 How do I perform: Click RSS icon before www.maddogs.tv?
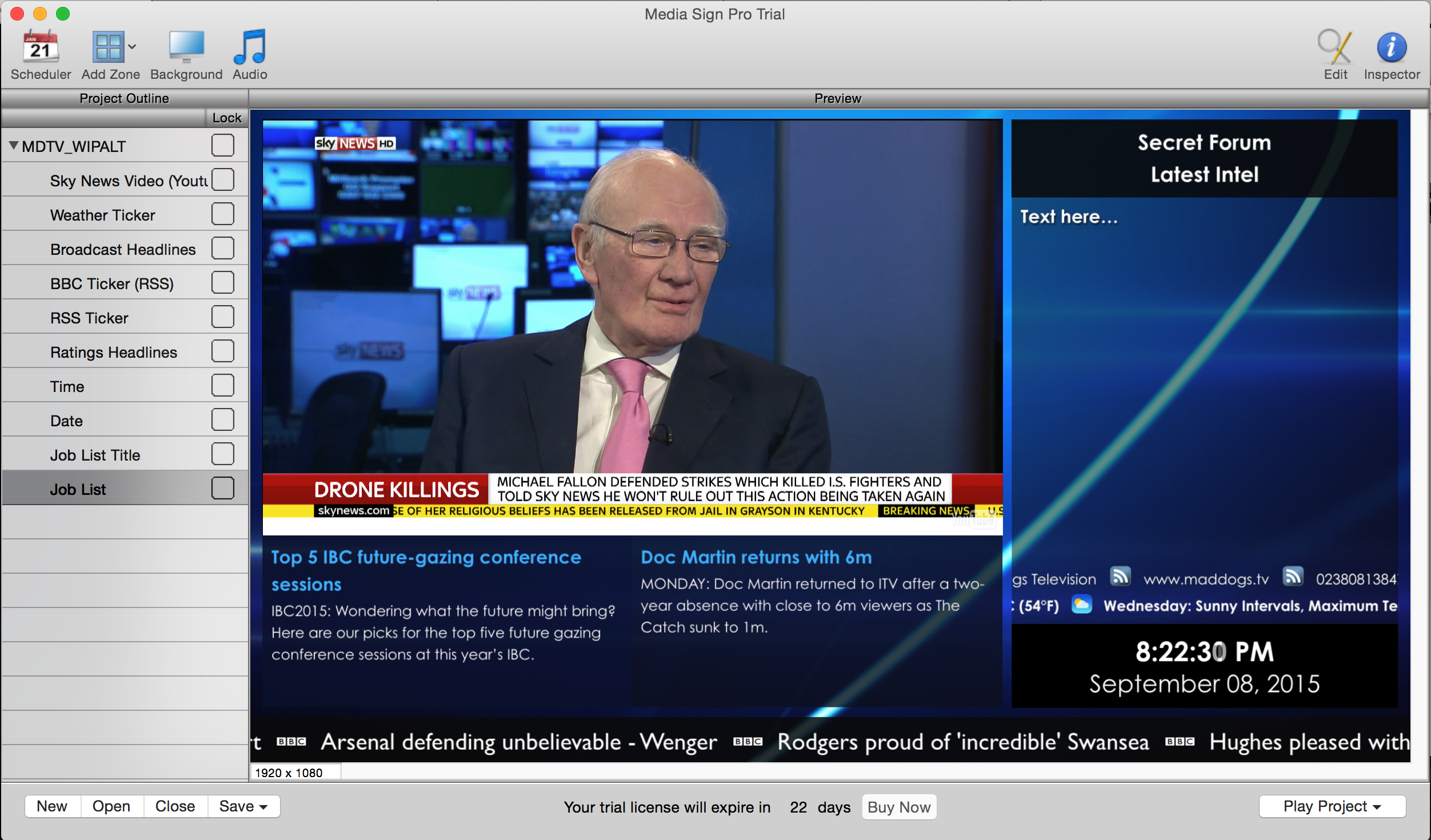(x=1120, y=577)
